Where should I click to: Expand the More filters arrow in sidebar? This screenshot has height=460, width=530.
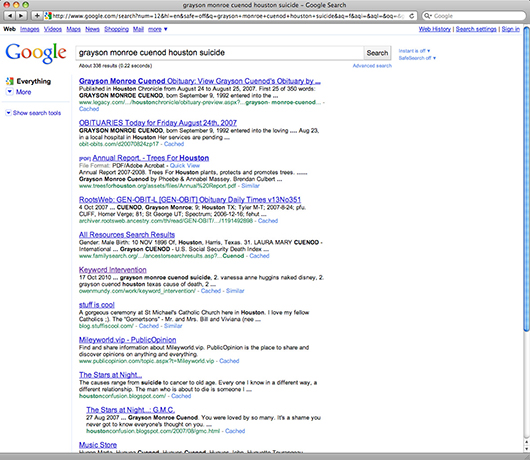click(9, 92)
